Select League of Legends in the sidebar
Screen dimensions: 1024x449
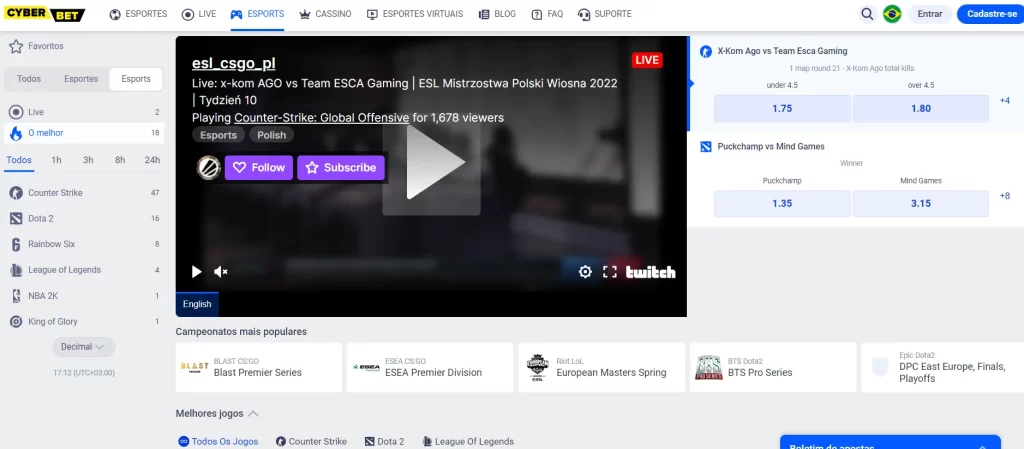pos(84,270)
